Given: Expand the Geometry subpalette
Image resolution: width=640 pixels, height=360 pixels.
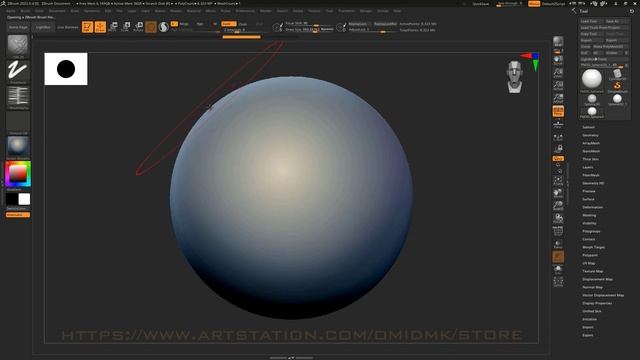Looking at the screenshot, I should [x=590, y=135].
